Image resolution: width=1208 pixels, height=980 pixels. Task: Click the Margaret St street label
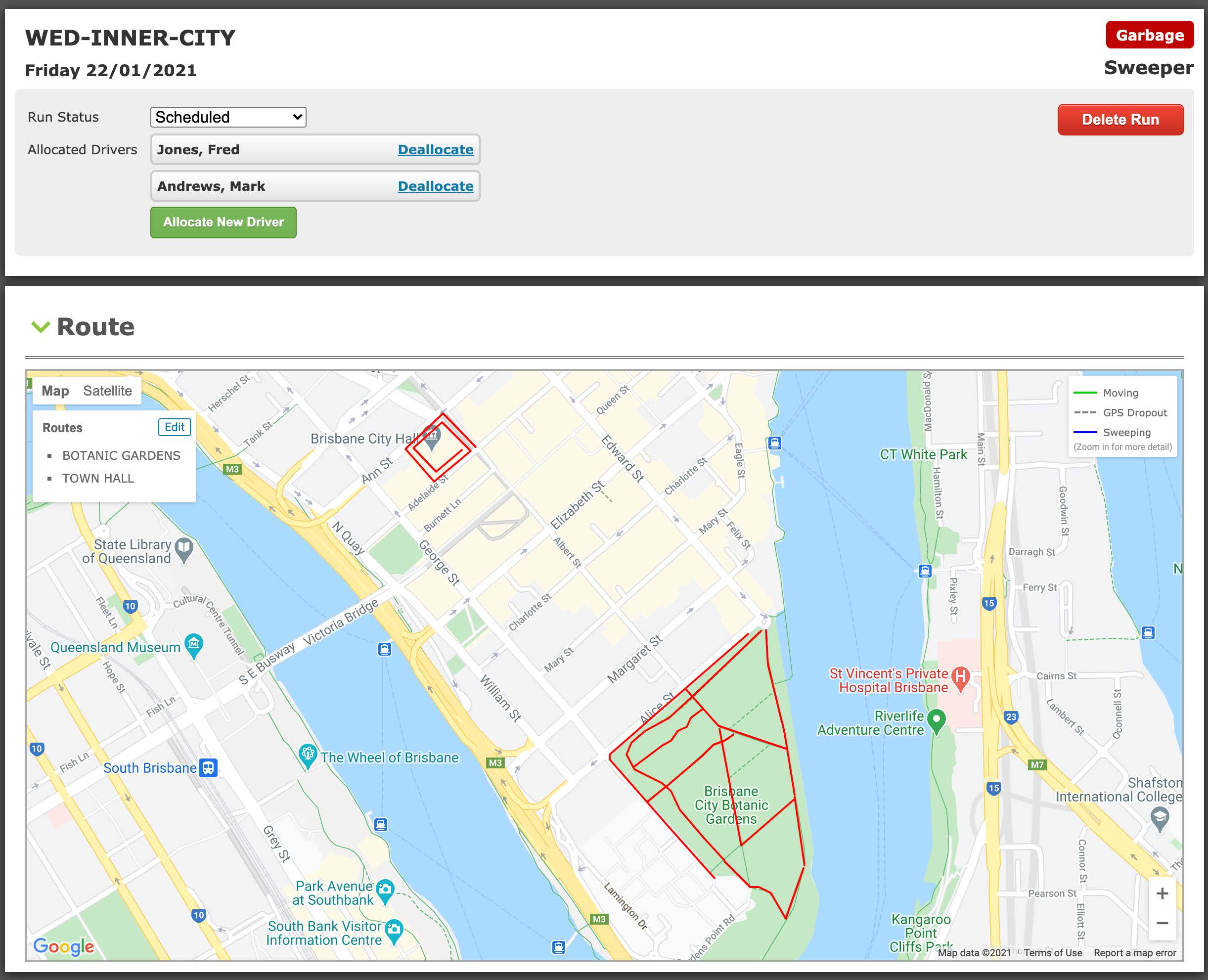click(x=634, y=659)
